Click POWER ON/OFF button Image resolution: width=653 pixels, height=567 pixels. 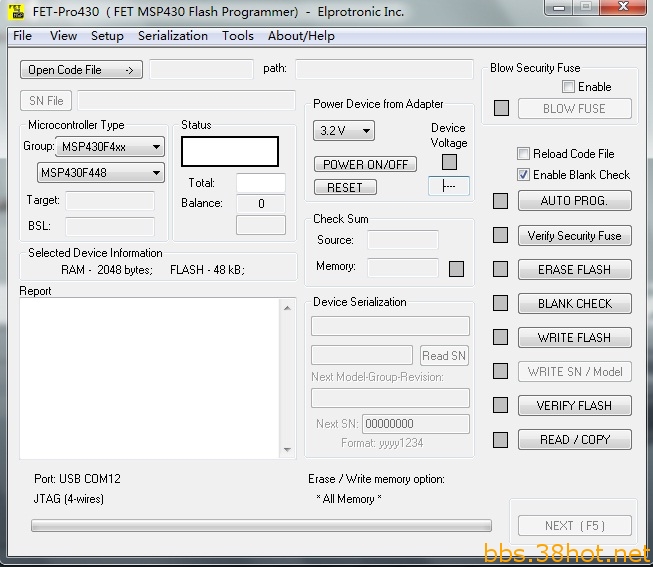click(x=365, y=164)
